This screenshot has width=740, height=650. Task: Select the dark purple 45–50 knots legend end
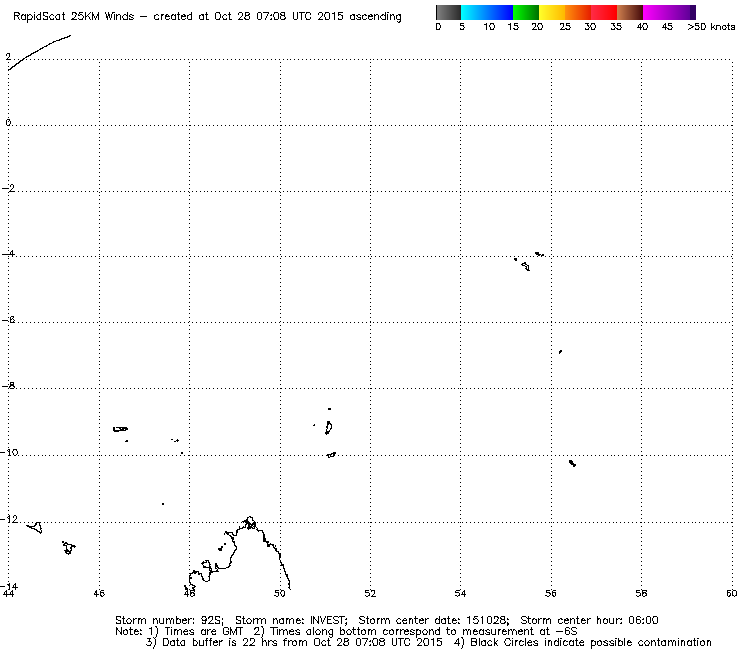(x=682, y=12)
